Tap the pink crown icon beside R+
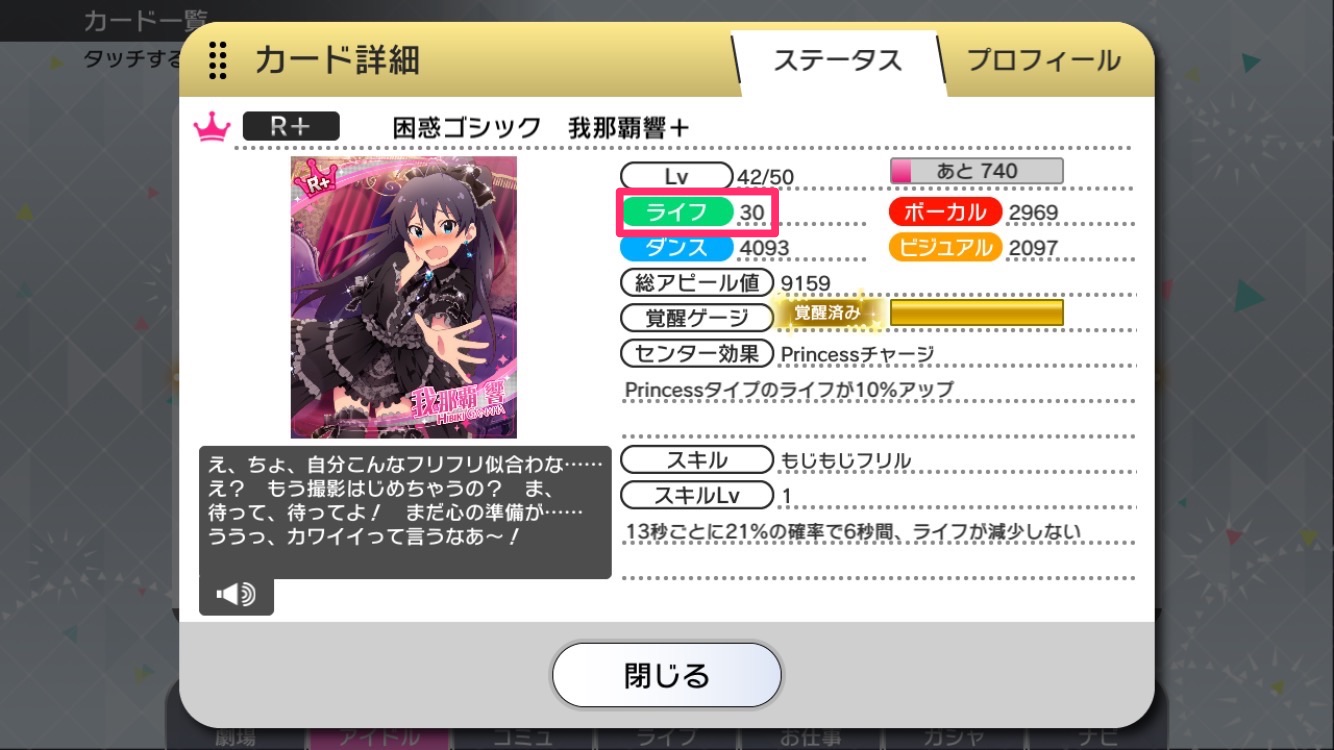1334x750 pixels. [x=211, y=127]
